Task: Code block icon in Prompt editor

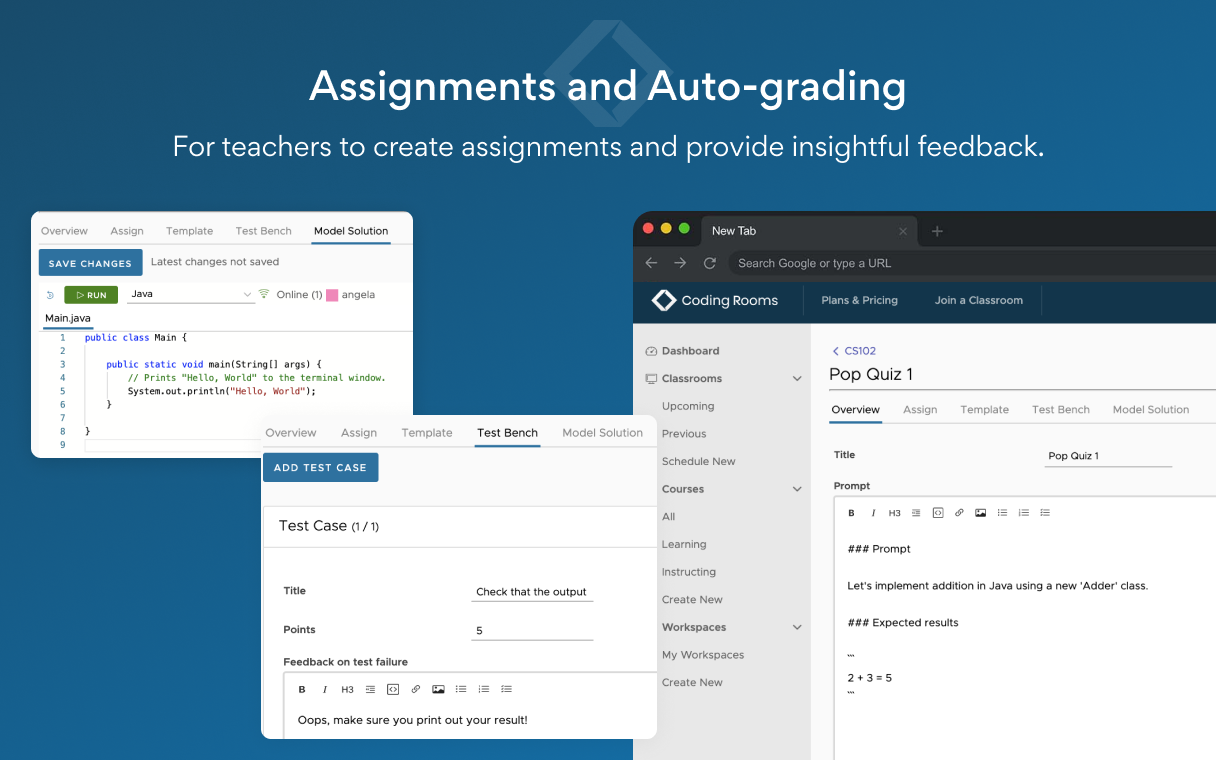Action: [x=938, y=513]
